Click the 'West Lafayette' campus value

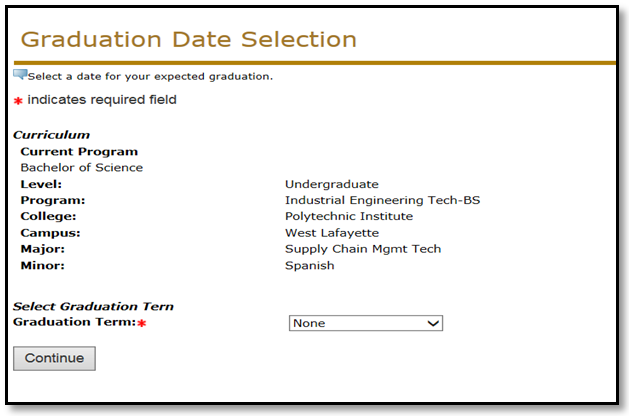coord(331,233)
